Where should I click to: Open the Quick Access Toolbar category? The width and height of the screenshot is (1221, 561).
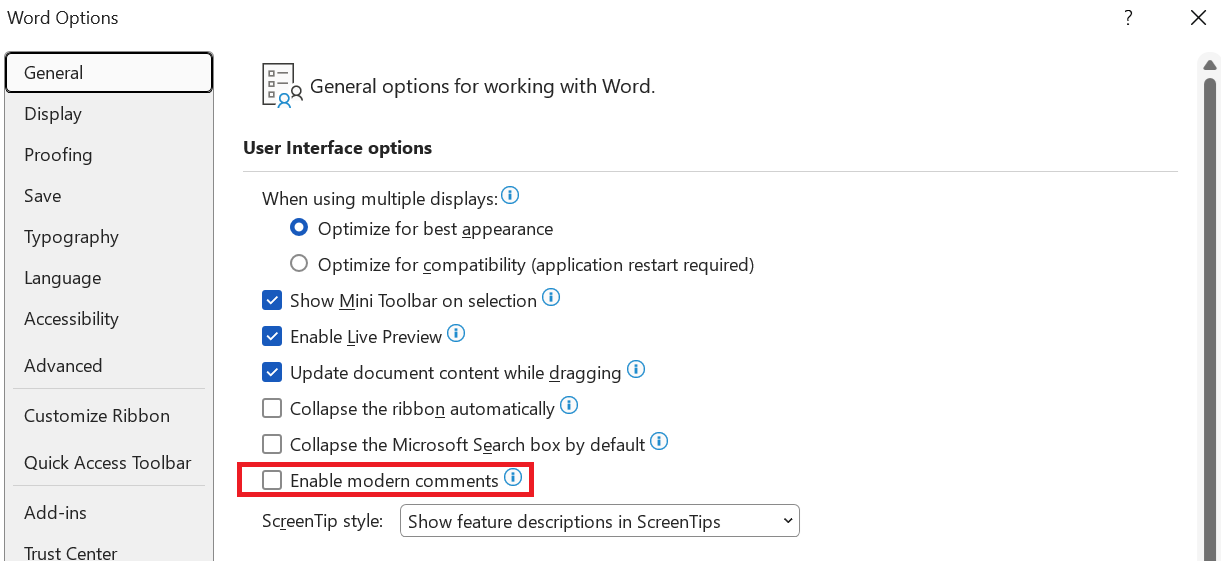(x=109, y=463)
